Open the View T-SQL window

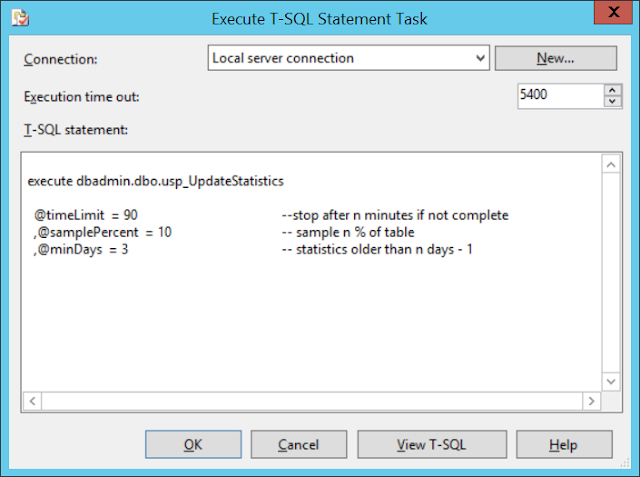tap(432, 444)
